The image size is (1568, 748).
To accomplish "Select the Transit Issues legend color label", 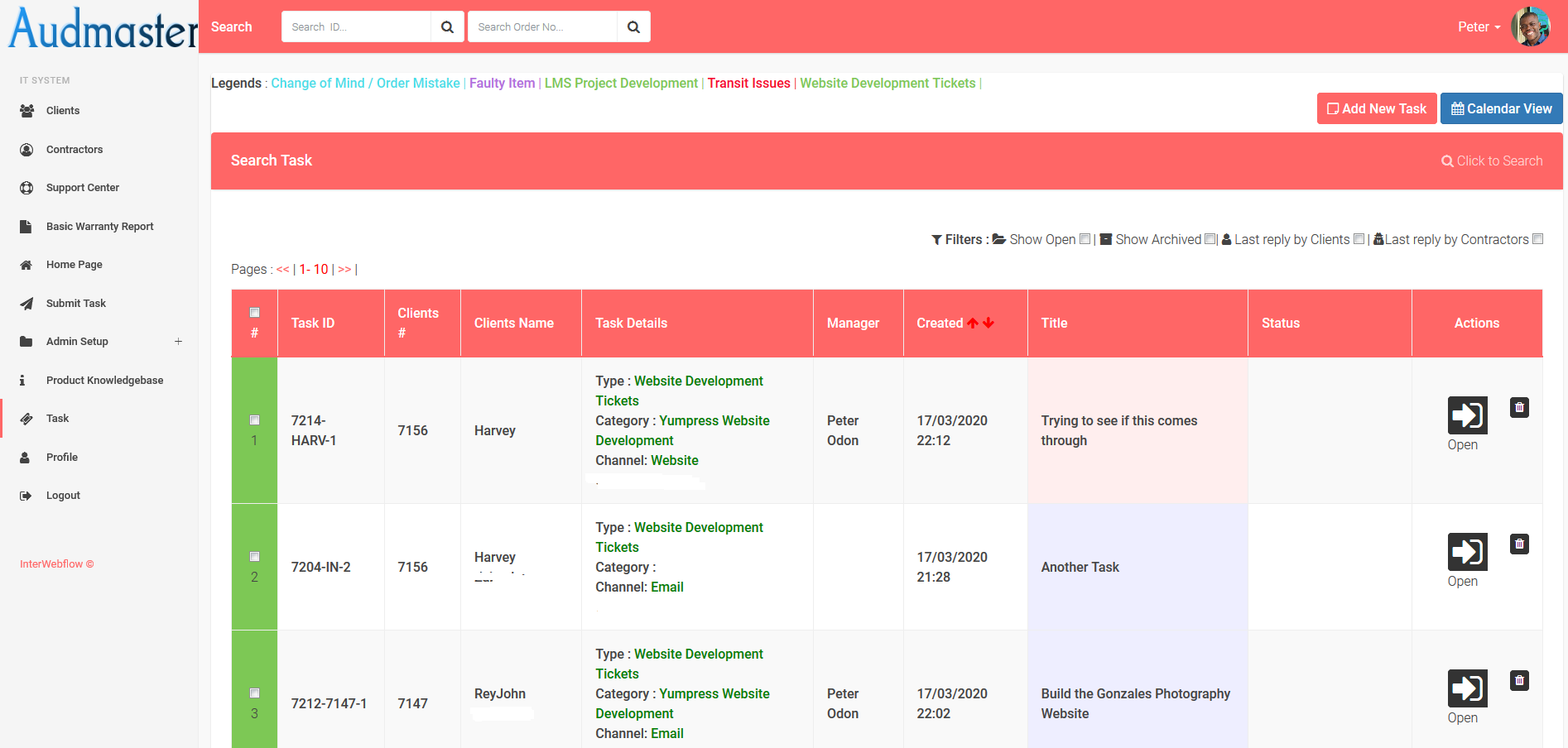I will tap(748, 84).
